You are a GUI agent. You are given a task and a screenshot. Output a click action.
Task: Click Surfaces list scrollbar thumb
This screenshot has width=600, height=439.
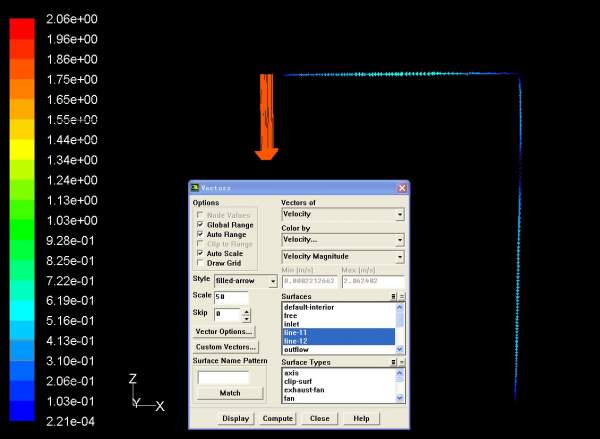point(399,318)
